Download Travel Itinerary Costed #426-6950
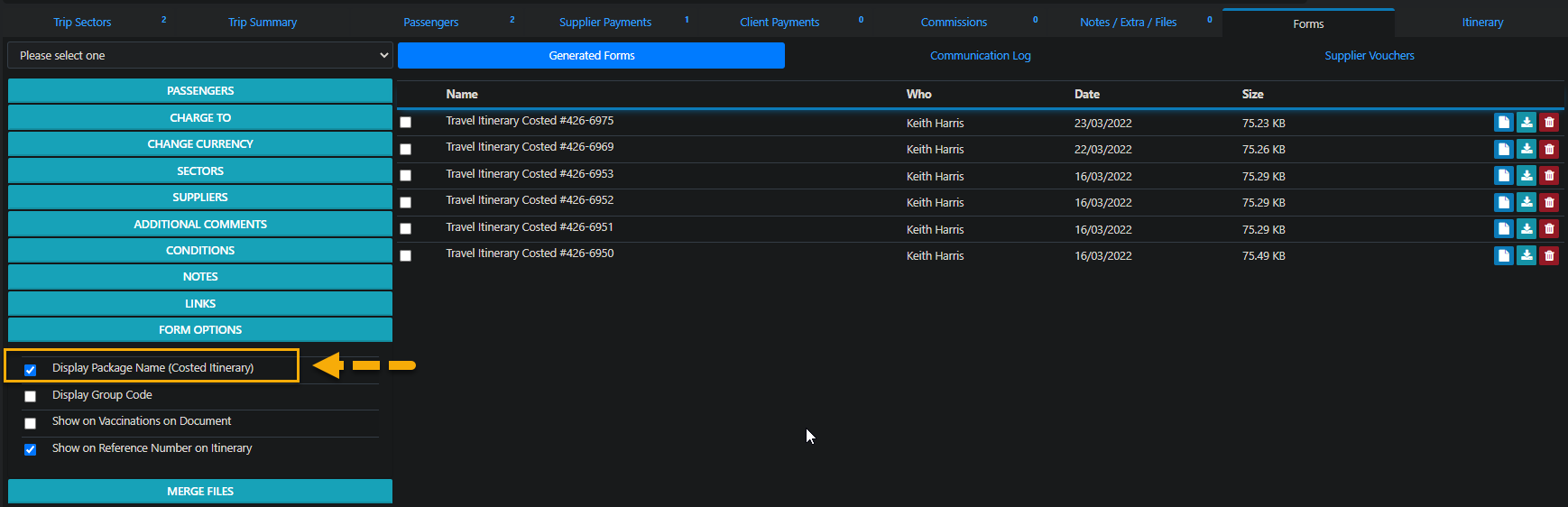This screenshot has height=507, width=1568. tap(1526, 255)
